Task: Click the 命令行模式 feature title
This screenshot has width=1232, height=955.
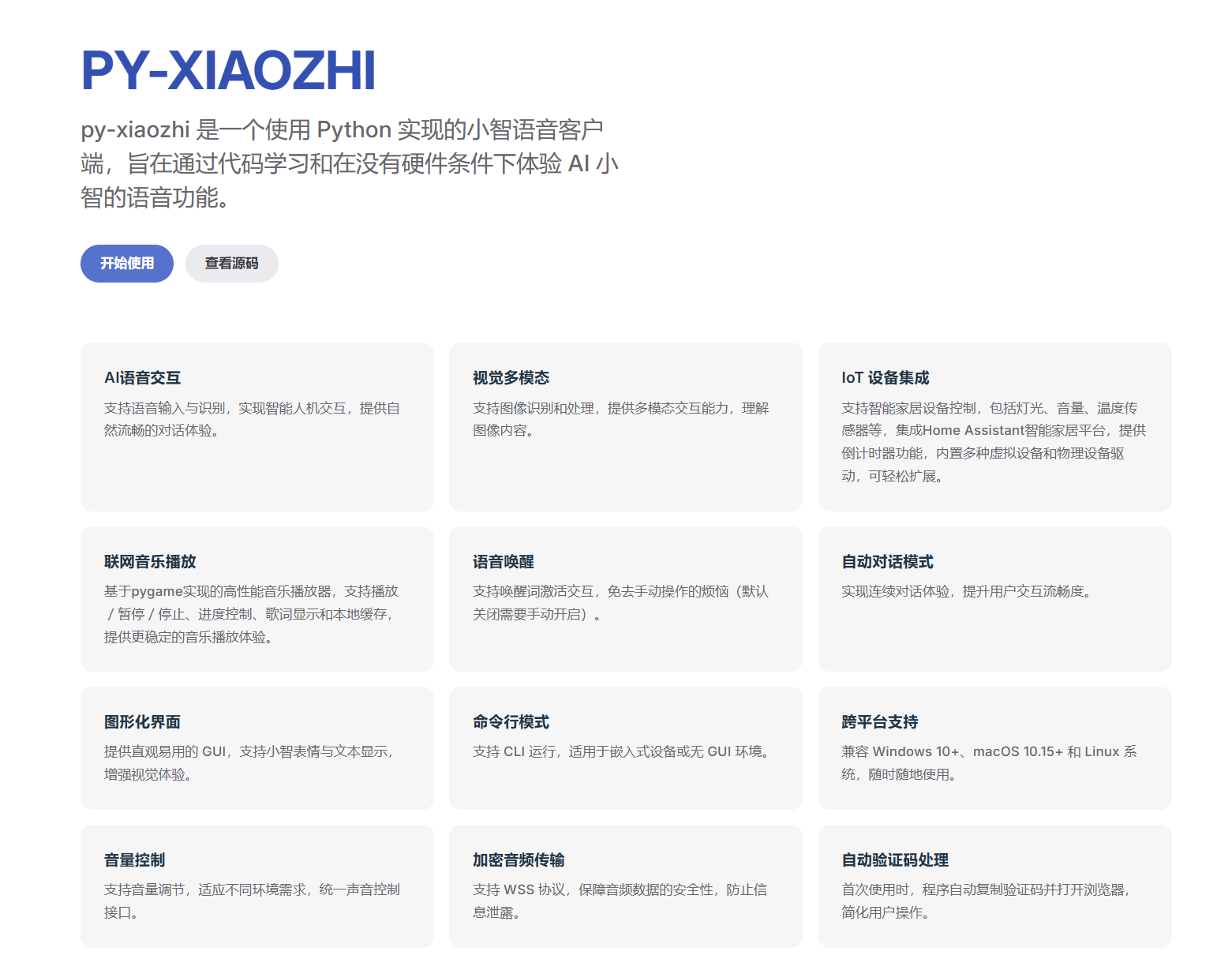Action: point(511,722)
